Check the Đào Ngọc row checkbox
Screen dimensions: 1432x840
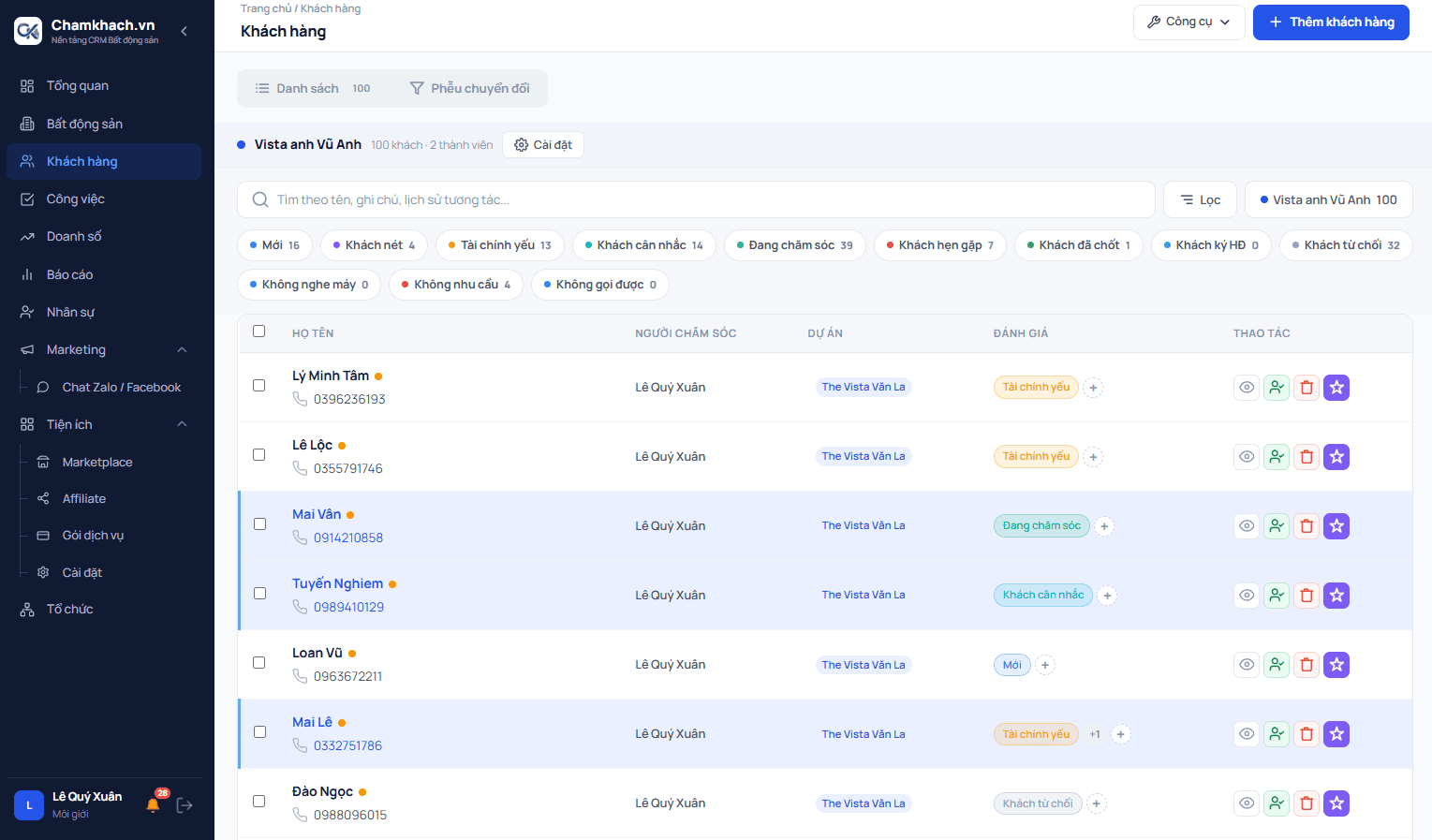tap(259, 802)
